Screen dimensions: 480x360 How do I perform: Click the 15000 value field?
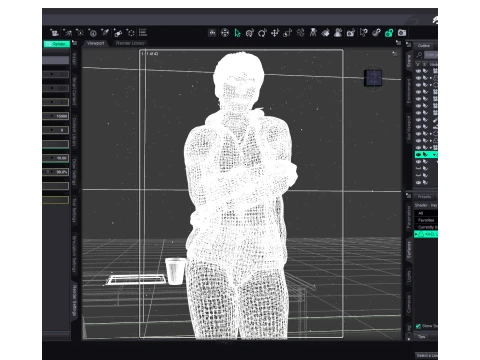62,116
